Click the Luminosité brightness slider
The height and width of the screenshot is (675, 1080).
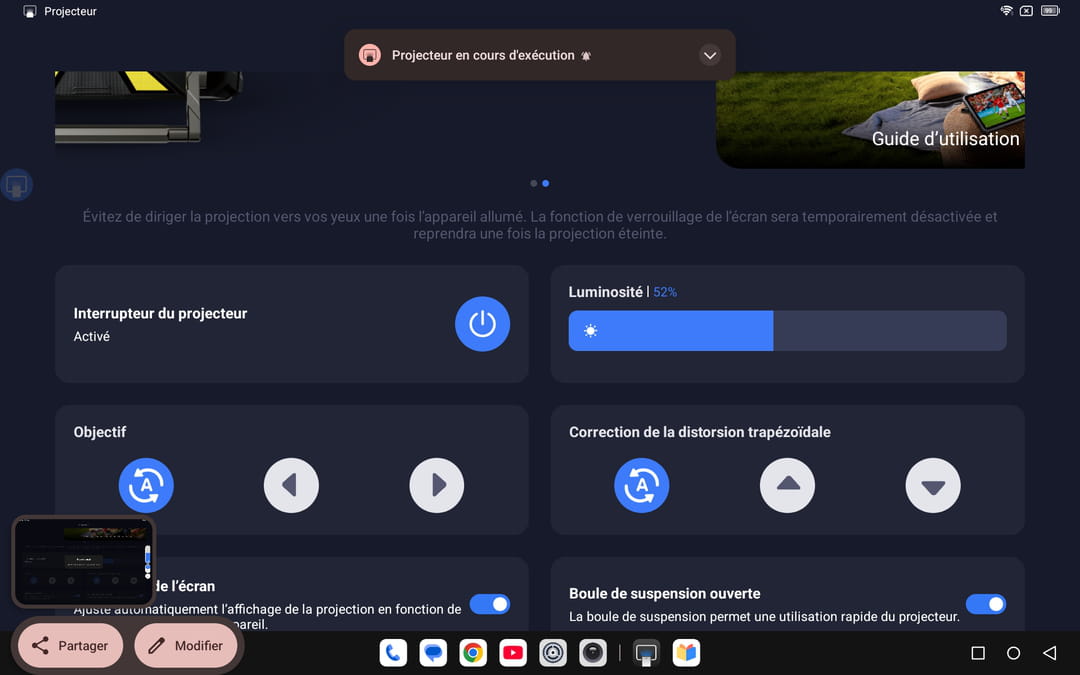point(787,331)
